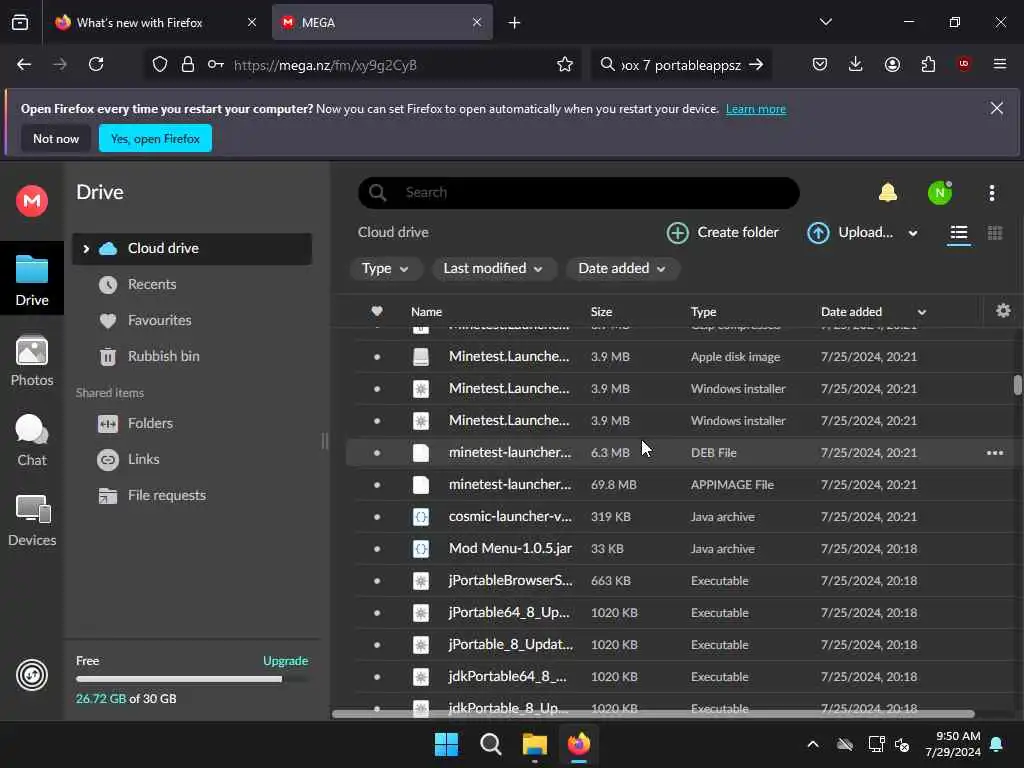This screenshot has height=768, width=1024.
Task: Toggle favourite dot for jPortable64_8_Up row
Action: click(x=377, y=613)
